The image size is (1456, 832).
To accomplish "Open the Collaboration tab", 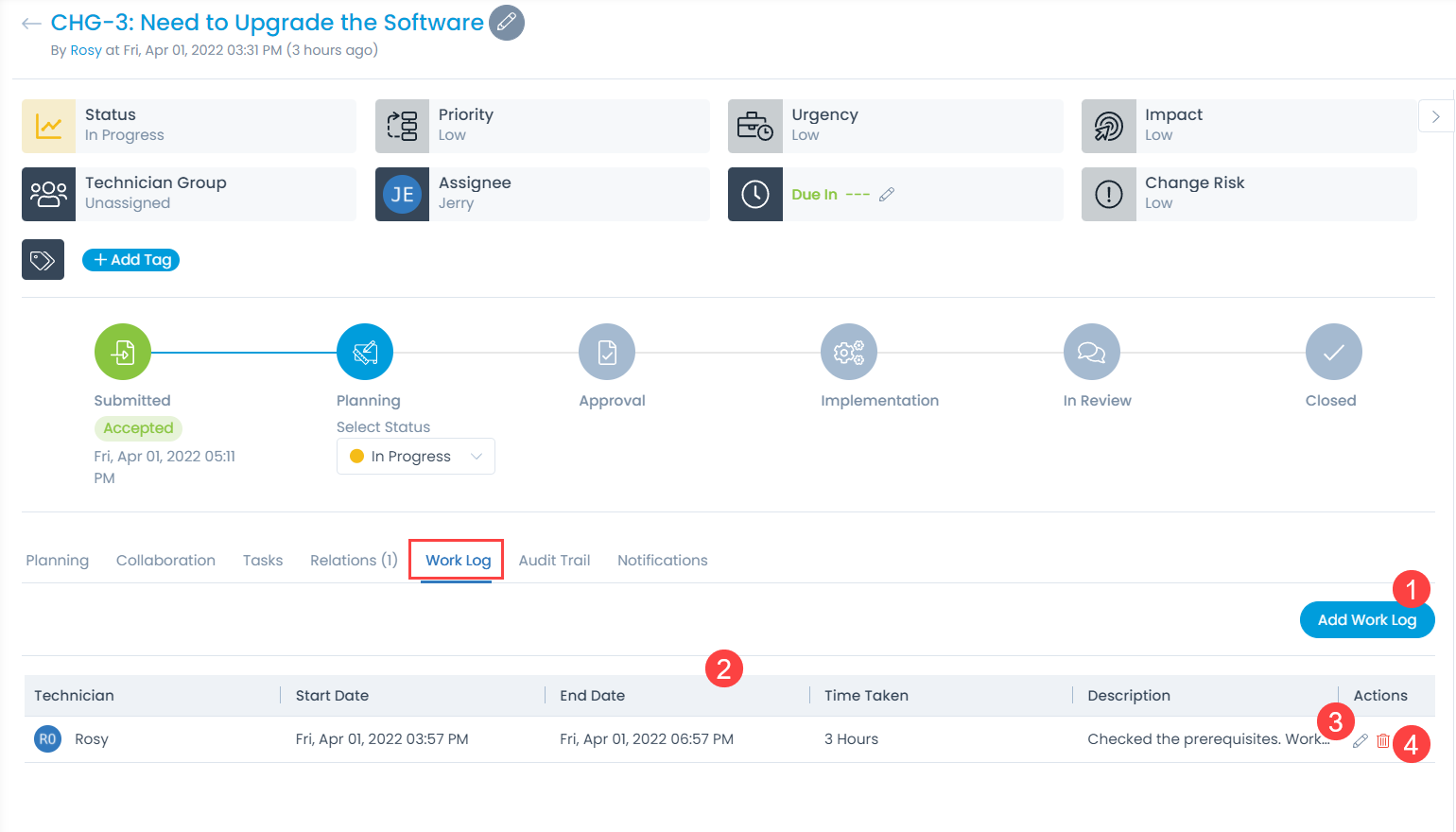I will coord(165,561).
